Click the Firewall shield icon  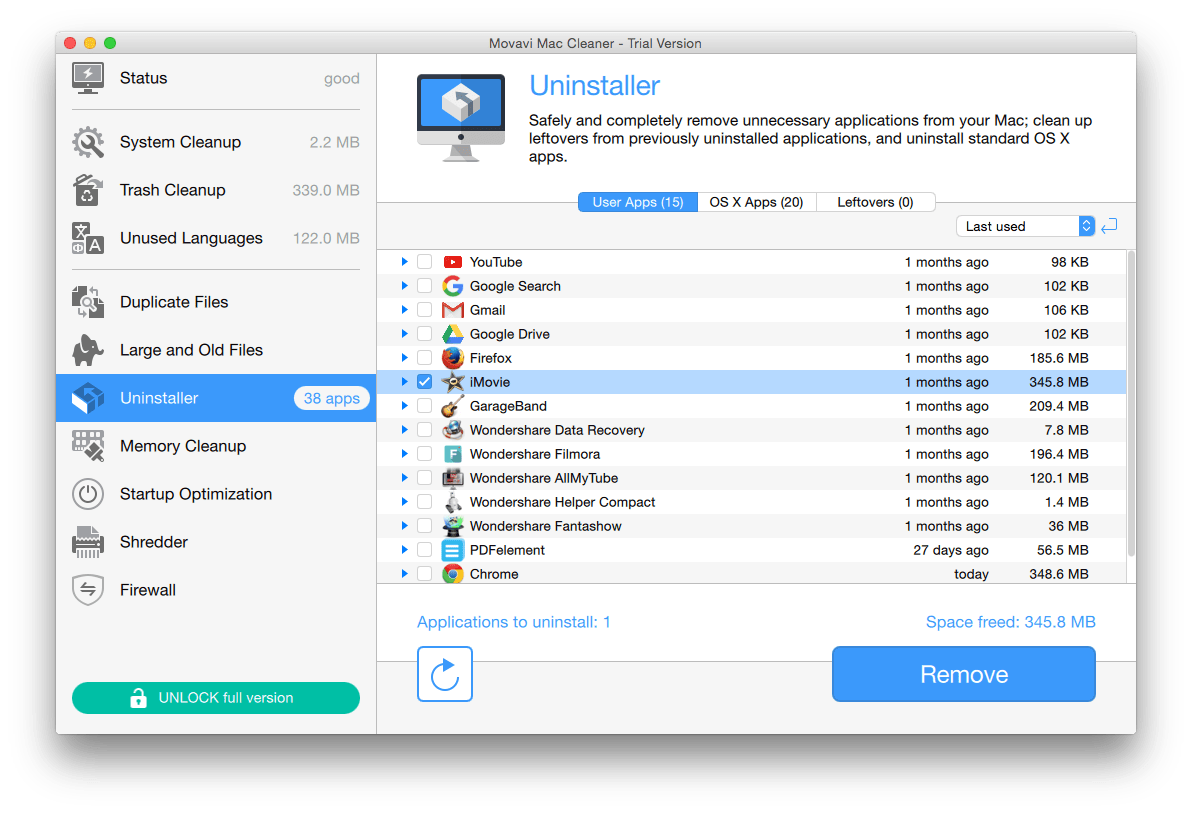88,590
